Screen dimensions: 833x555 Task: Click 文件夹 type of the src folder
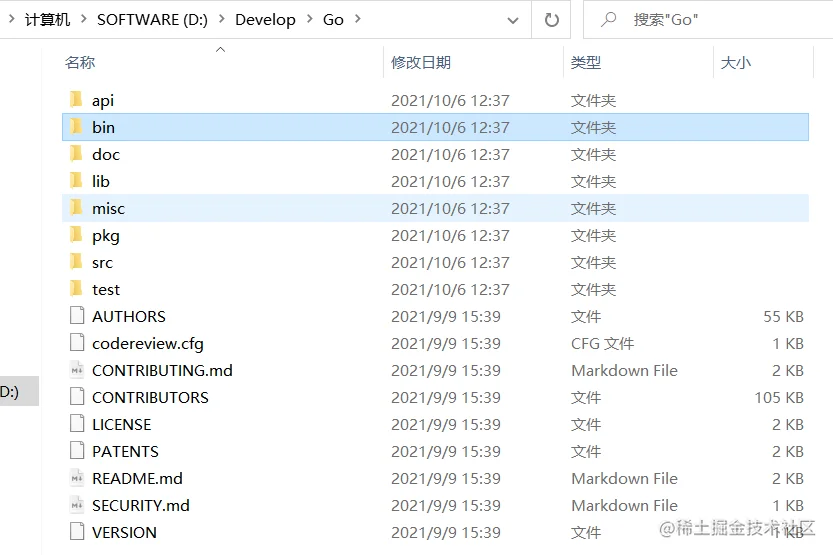(593, 262)
